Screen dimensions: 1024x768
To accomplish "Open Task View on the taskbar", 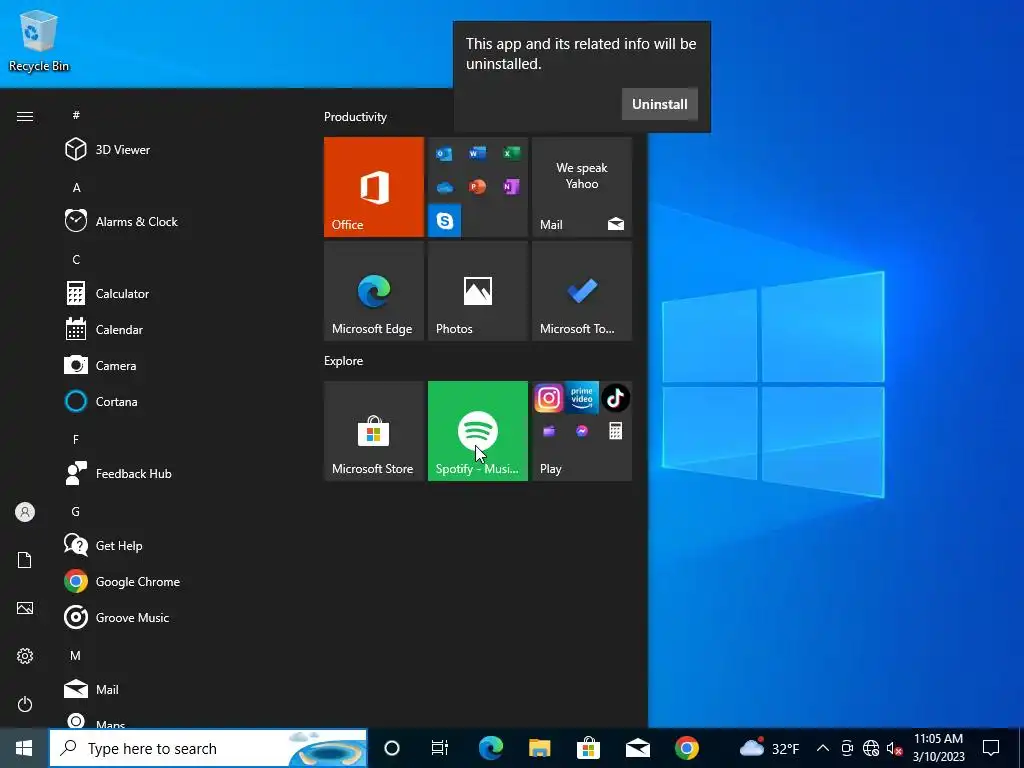I will point(440,748).
